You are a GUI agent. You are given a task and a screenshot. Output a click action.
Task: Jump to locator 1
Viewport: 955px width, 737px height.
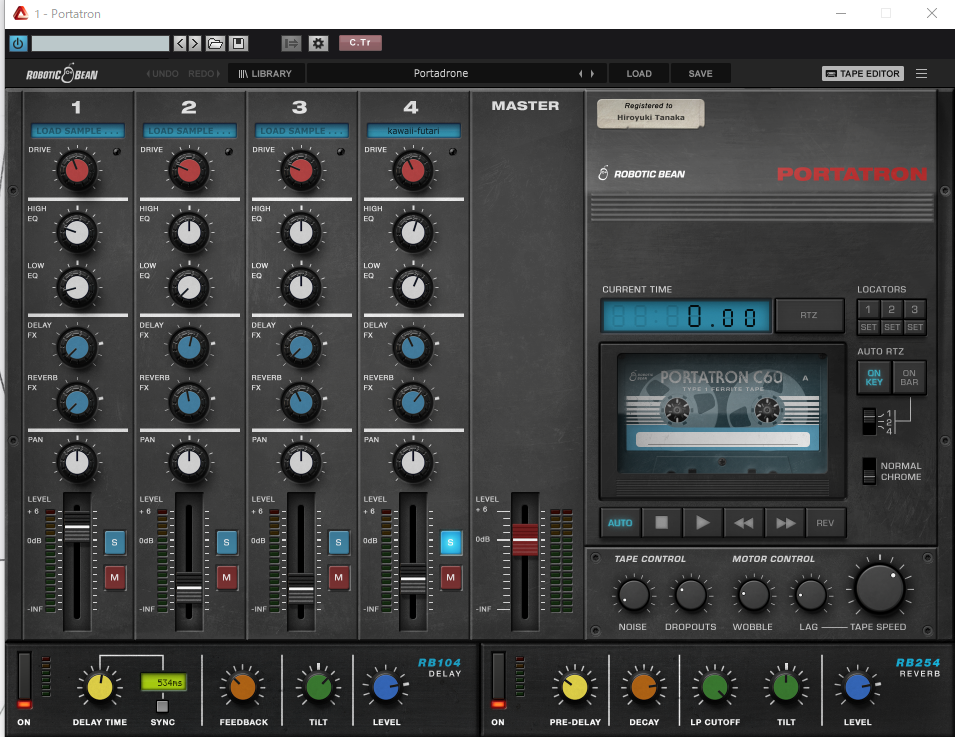(869, 309)
